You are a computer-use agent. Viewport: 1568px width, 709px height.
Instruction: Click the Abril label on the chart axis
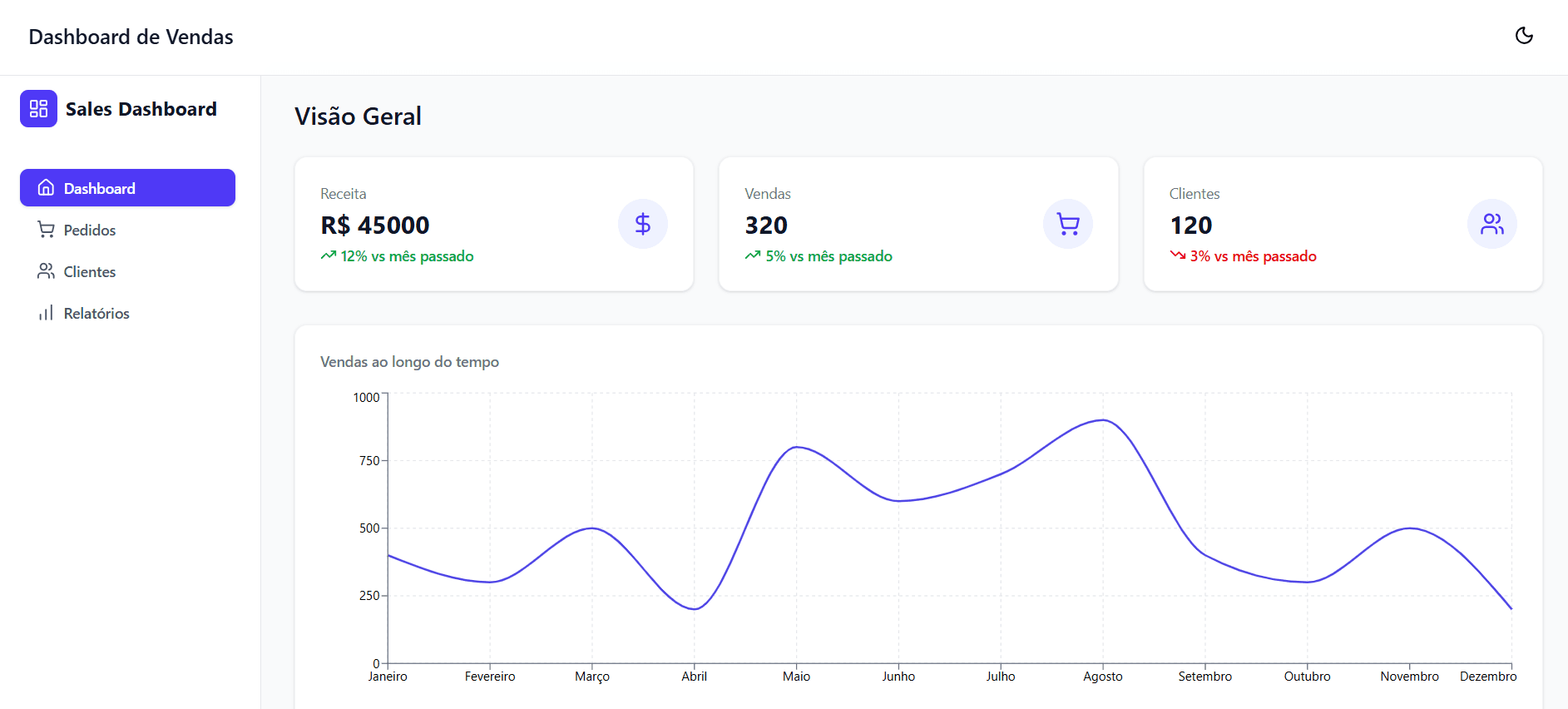point(694,677)
